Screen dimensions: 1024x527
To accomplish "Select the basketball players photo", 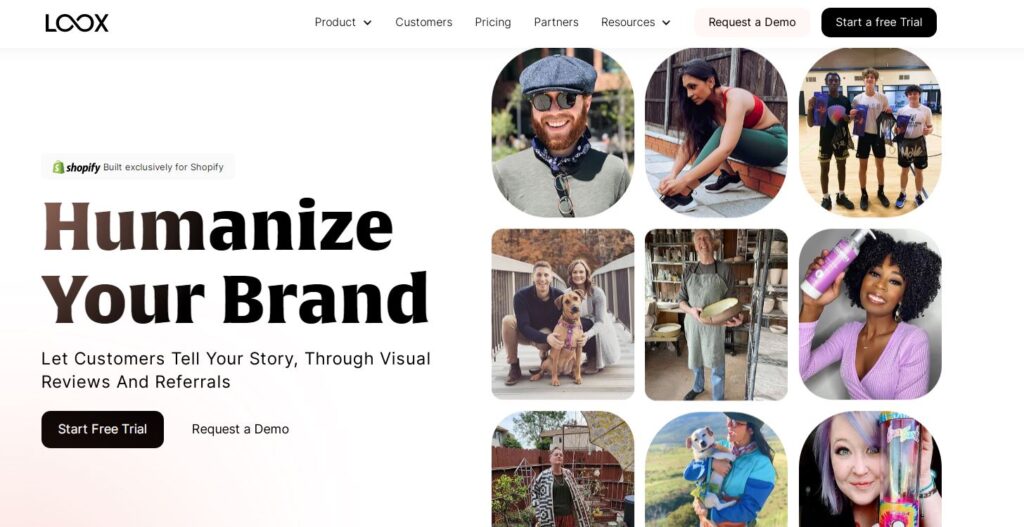I will click(871, 131).
